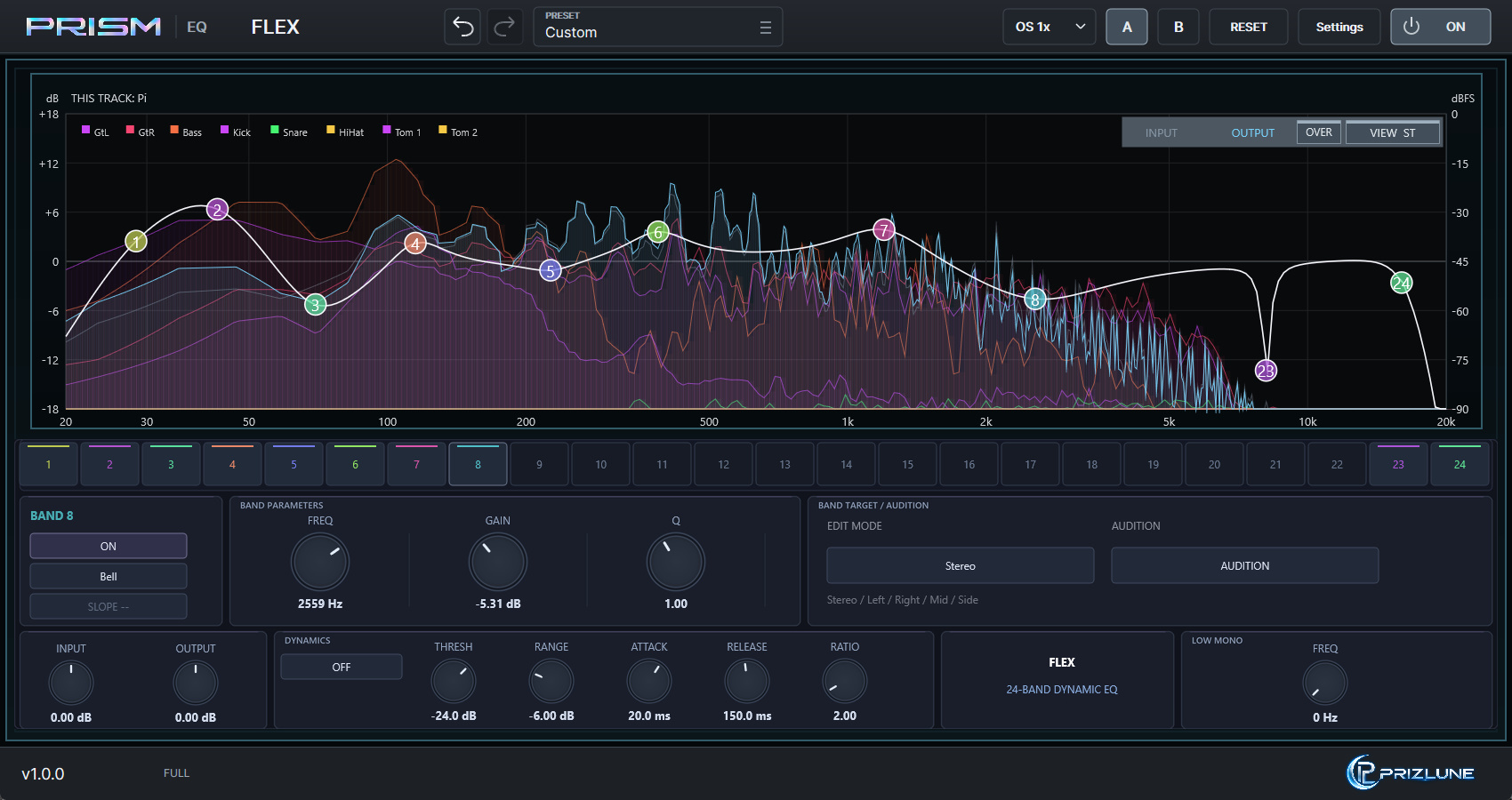Select band tab 24
Viewport: 1512px width, 800px height.
[x=1460, y=464]
